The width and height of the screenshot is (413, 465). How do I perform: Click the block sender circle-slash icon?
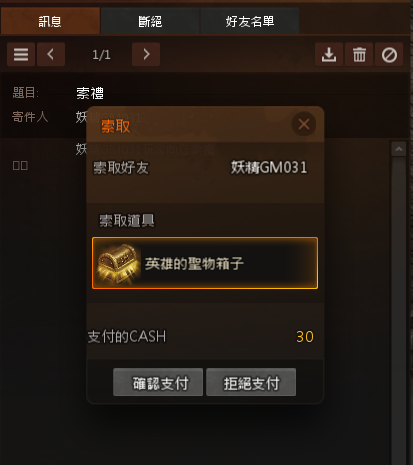click(x=389, y=54)
